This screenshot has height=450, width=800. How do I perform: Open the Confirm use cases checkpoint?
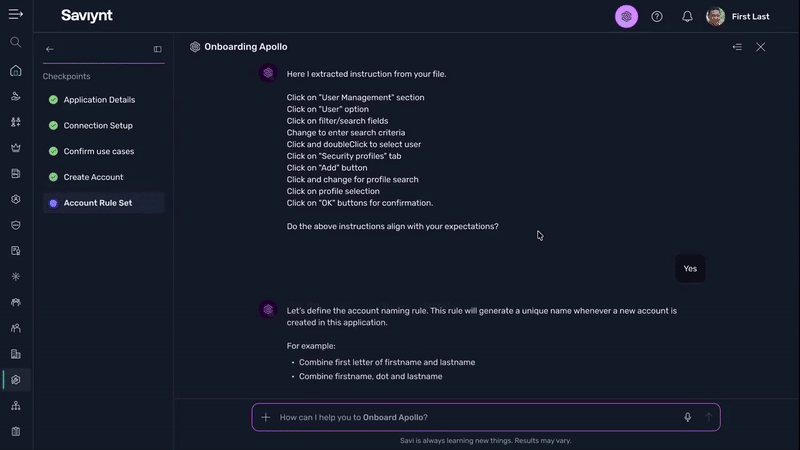[98, 152]
